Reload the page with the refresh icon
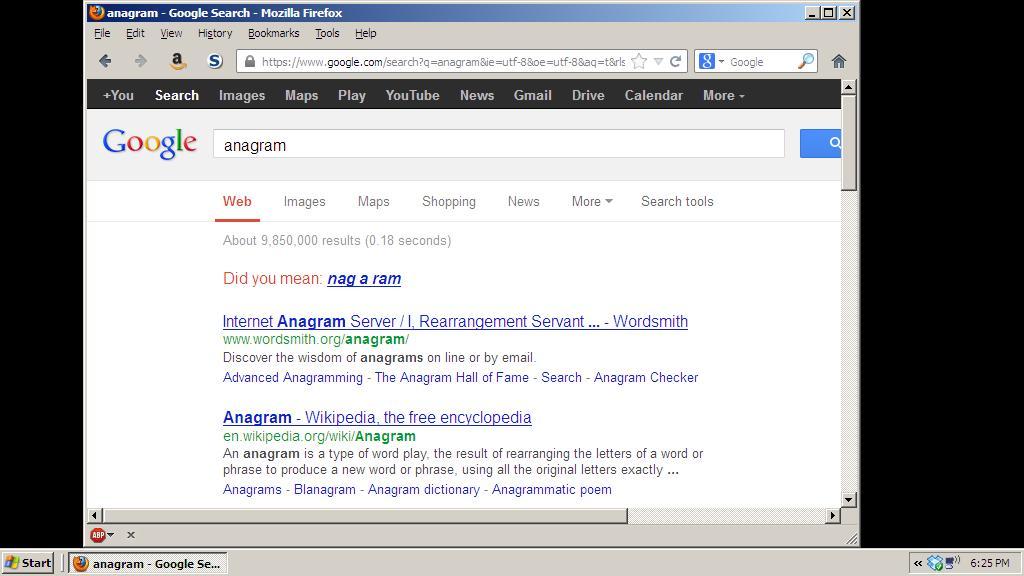The width and height of the screenshot is (1024, 576). pyautogui.click(x=676, y=61)
